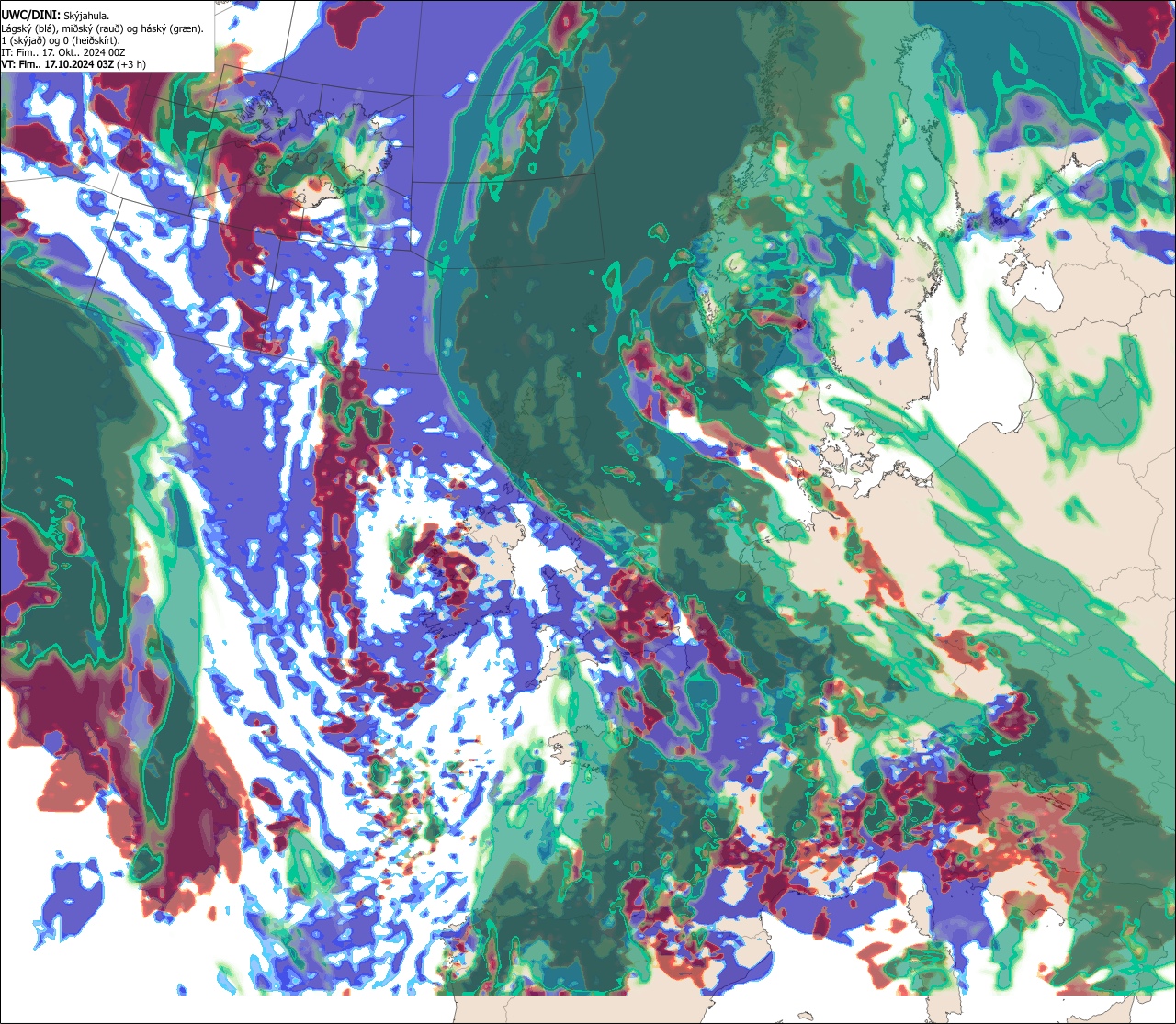The height and width of the screenshot is (1024, 1176).
Task: Click the 'VT: Fim.. 17.10.2024 03Z' text
Action: tap(58, 65)
